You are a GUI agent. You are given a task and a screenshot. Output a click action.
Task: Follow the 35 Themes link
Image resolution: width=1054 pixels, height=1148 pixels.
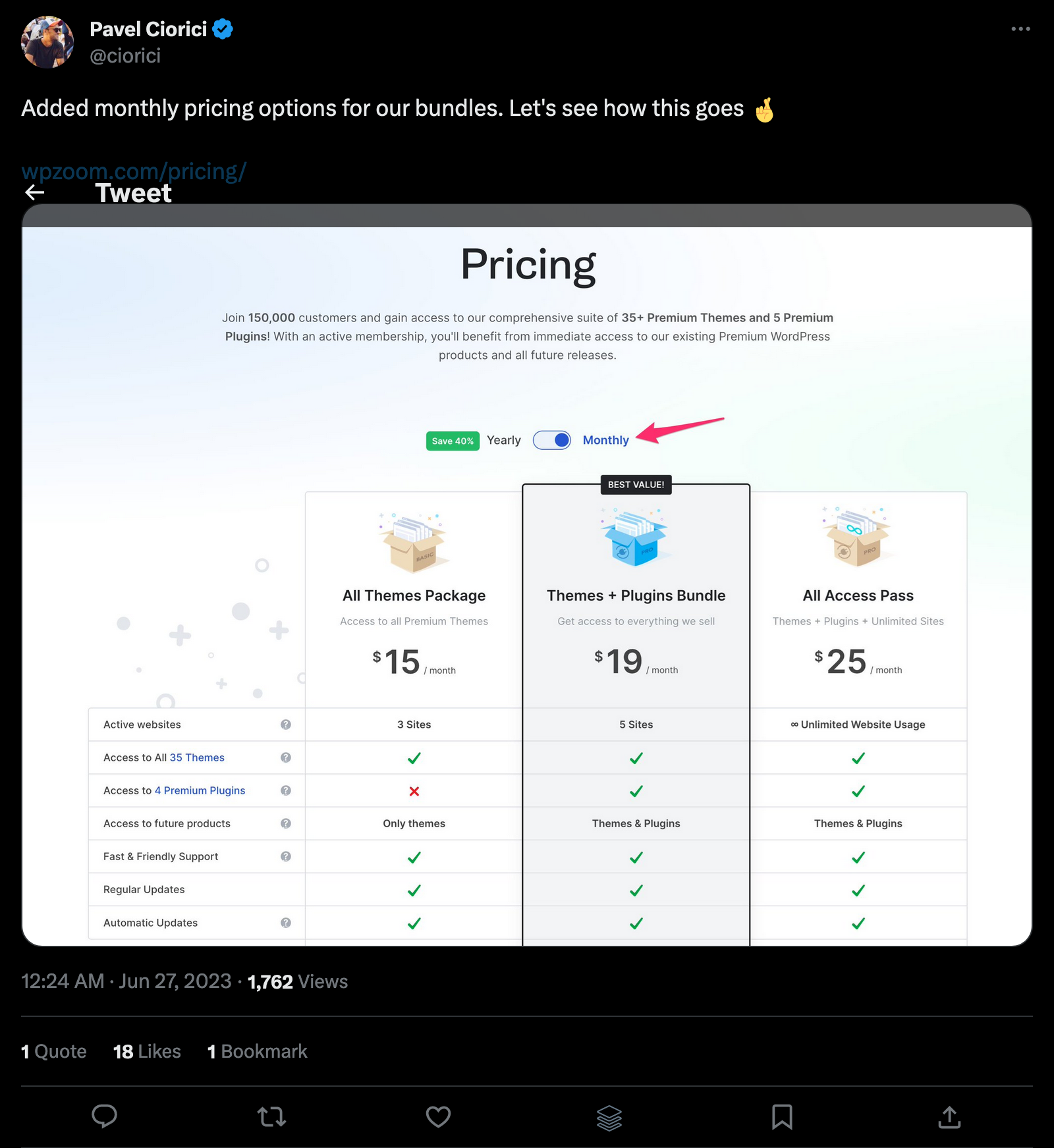click(197, 757)
